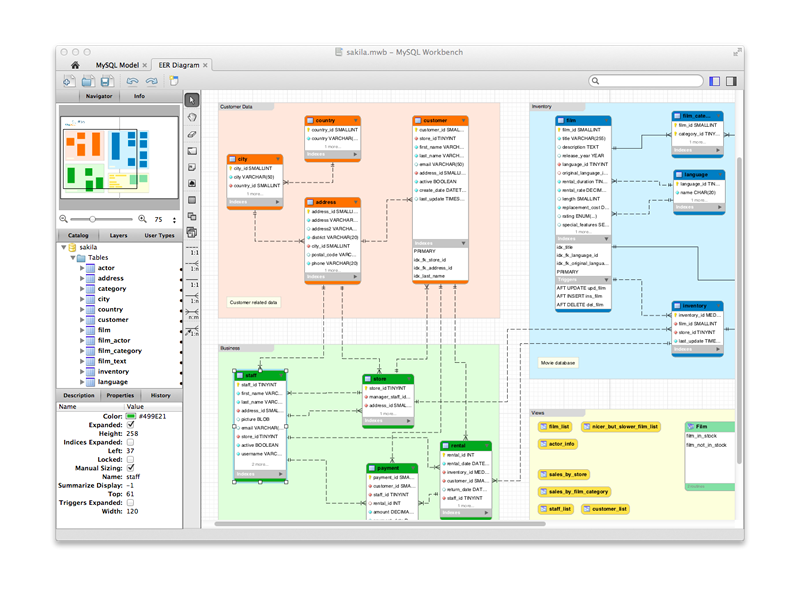This screenshot has width=800, height=600.
Task: Select the film_list view object
Action: pos(555,427)
